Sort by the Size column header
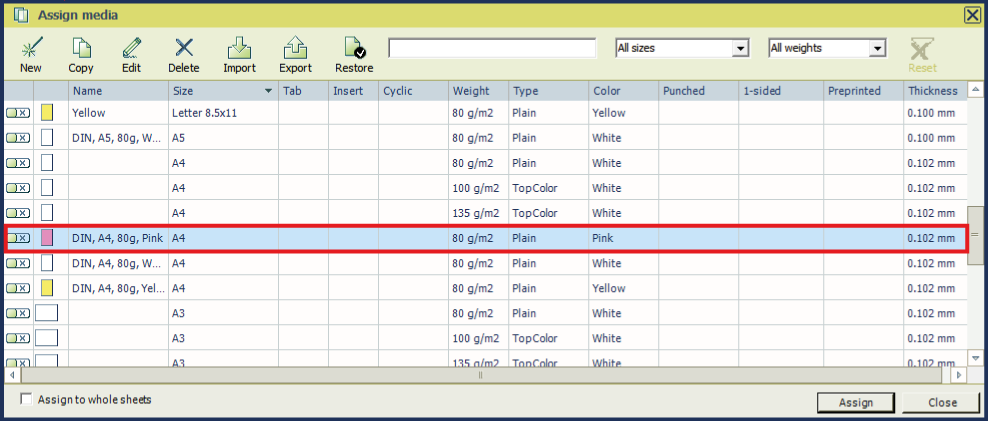Viewport: 988px width, 421px height. click(222, 91)
